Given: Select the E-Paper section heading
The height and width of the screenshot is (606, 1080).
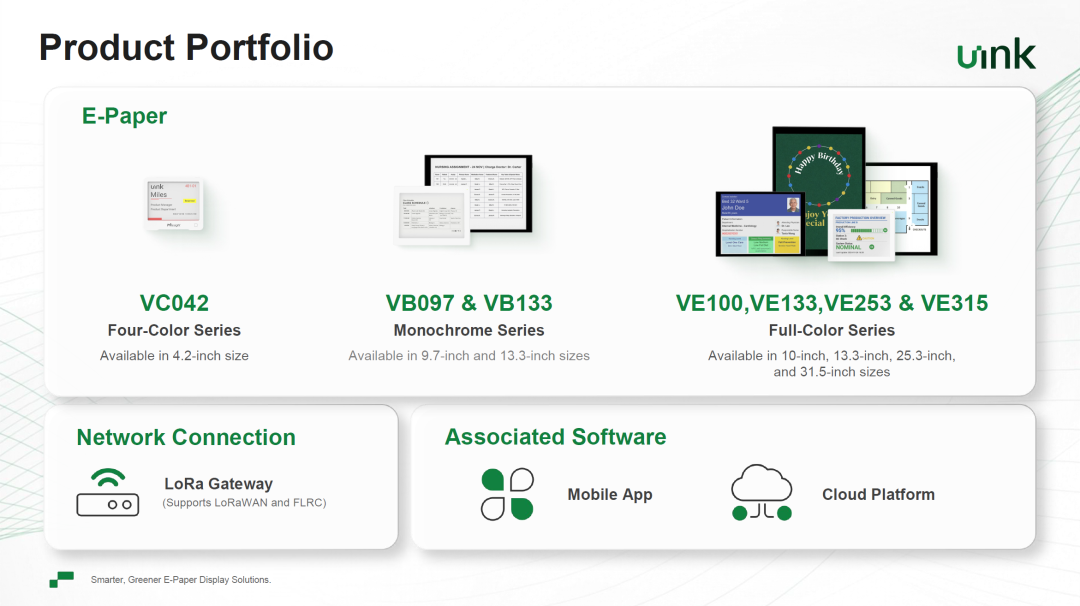Looking at the screenshot, I should 124,116.
